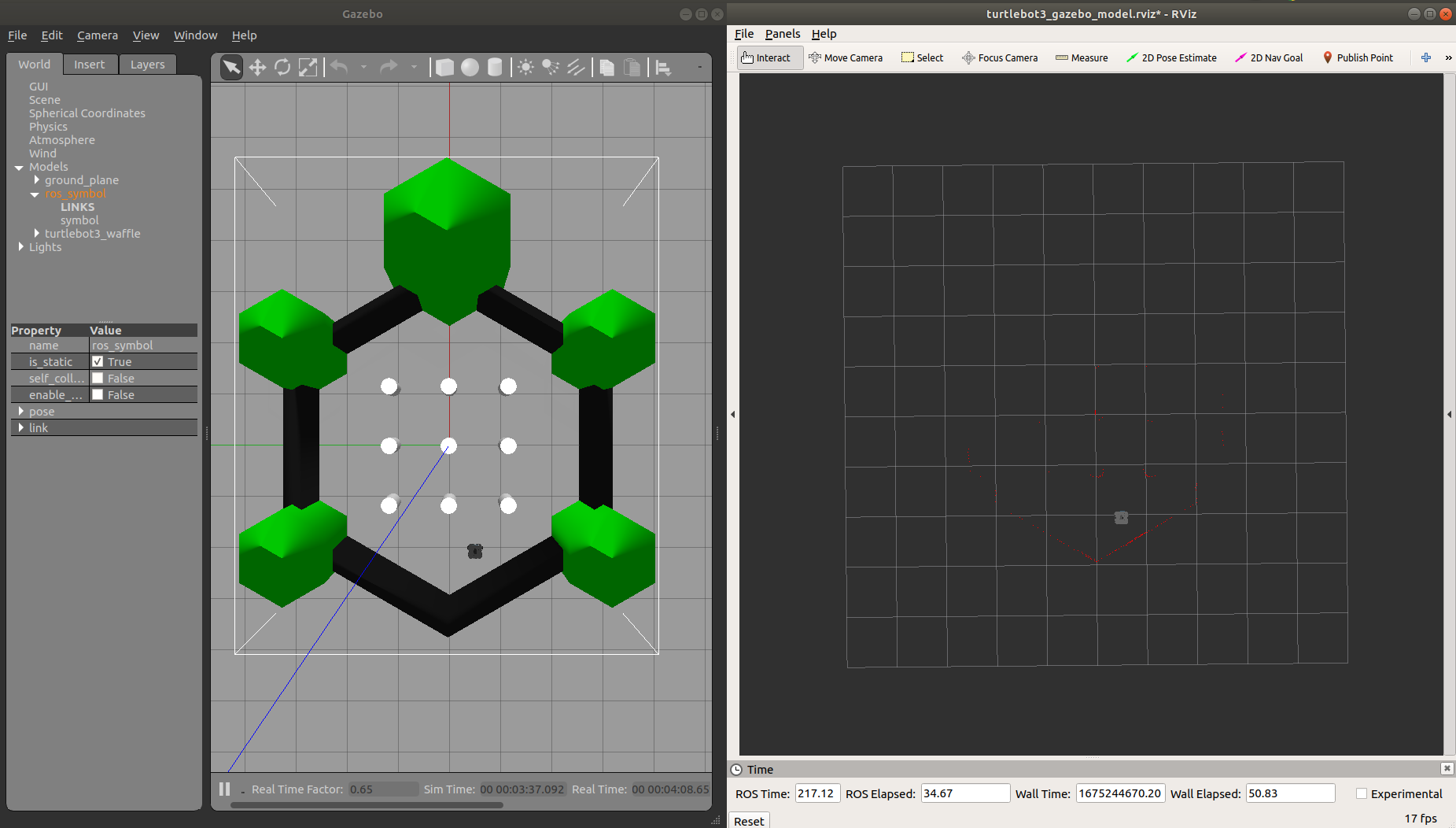Click the ROS Time field in RViz
This screenshot has width=1456, height=828.
pyautogui.click(x=817, y=793)
